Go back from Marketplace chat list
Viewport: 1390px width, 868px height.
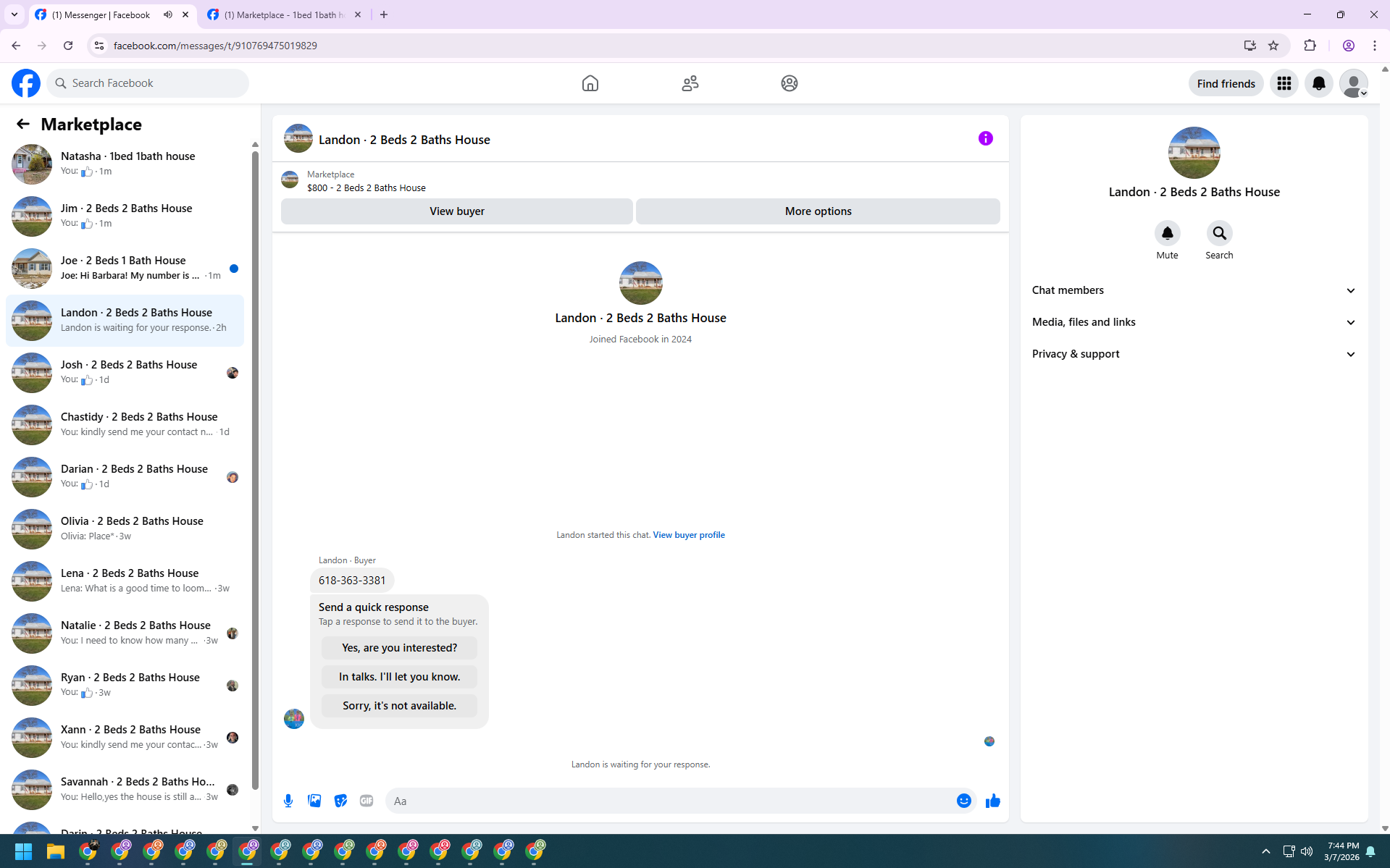click(23, 124)
